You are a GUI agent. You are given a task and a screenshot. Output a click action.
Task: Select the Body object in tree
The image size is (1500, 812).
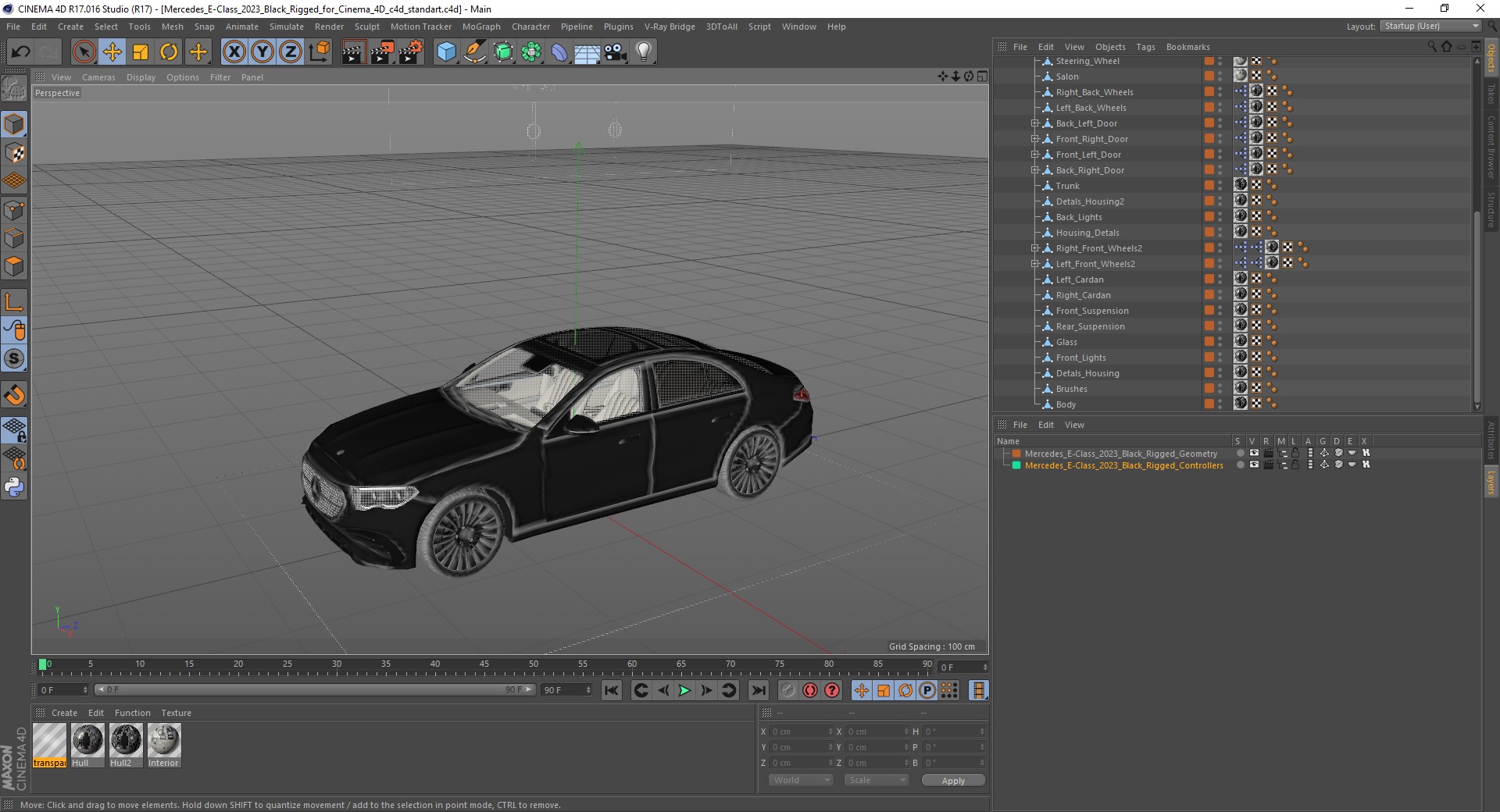pyautogui.click(x=1066, y=404)
